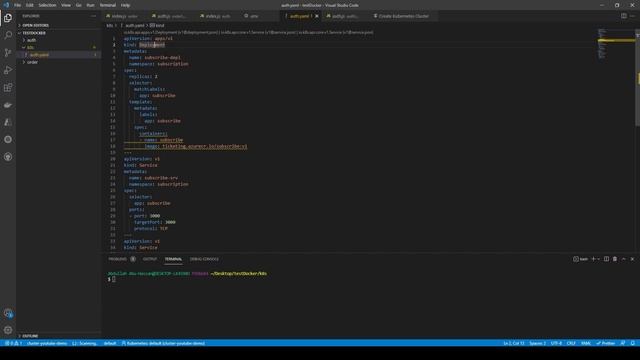
Task: Click the kind breadcrumb item
Action: 157,25
